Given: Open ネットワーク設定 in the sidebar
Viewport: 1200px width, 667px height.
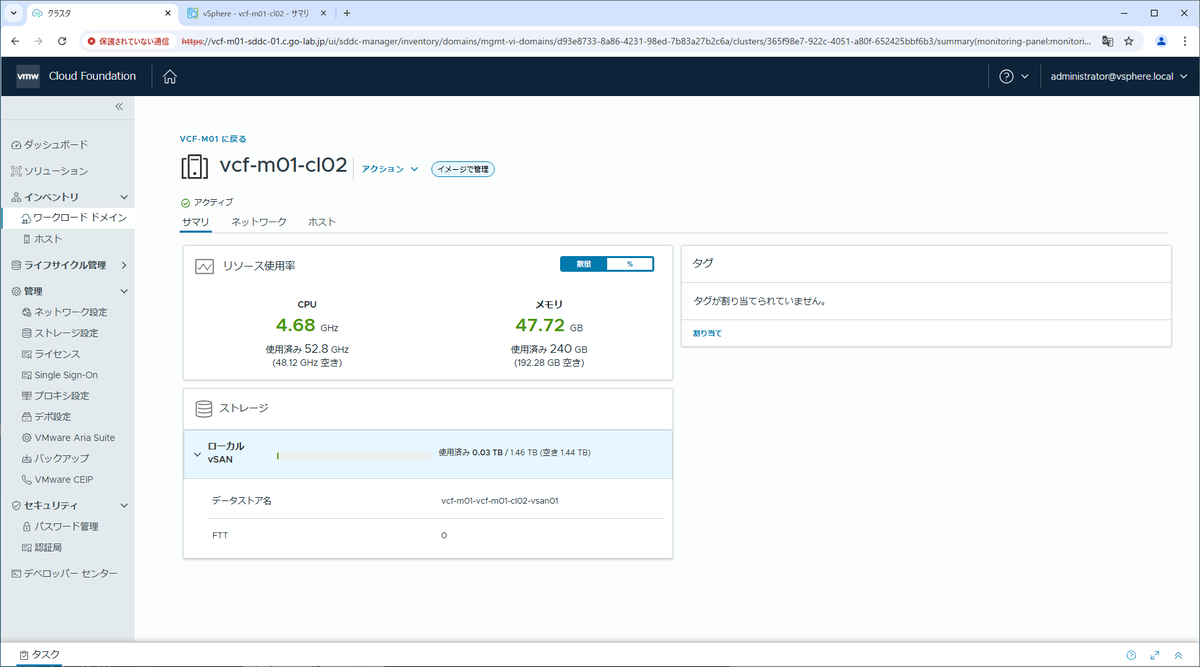Looking at the screenshot, I should [64, 312].
